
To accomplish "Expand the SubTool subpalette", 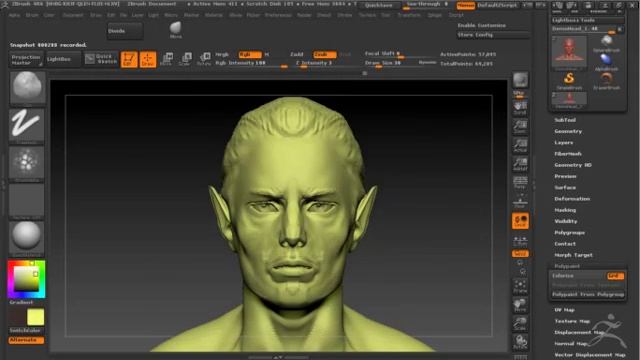I will (x=565, y=120).
